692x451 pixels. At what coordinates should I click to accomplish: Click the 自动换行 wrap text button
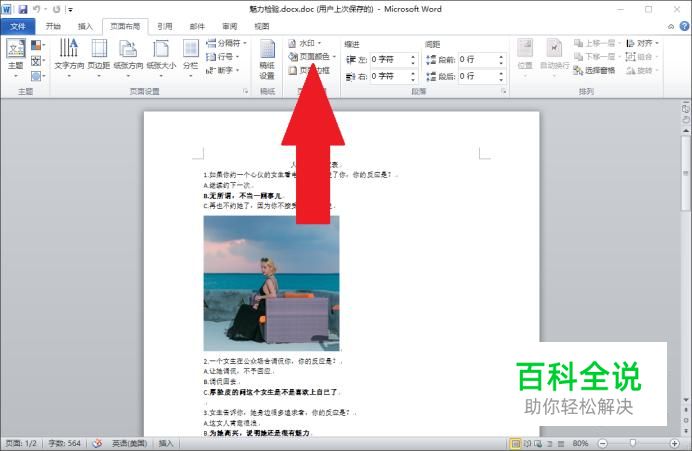pos(554,58)
